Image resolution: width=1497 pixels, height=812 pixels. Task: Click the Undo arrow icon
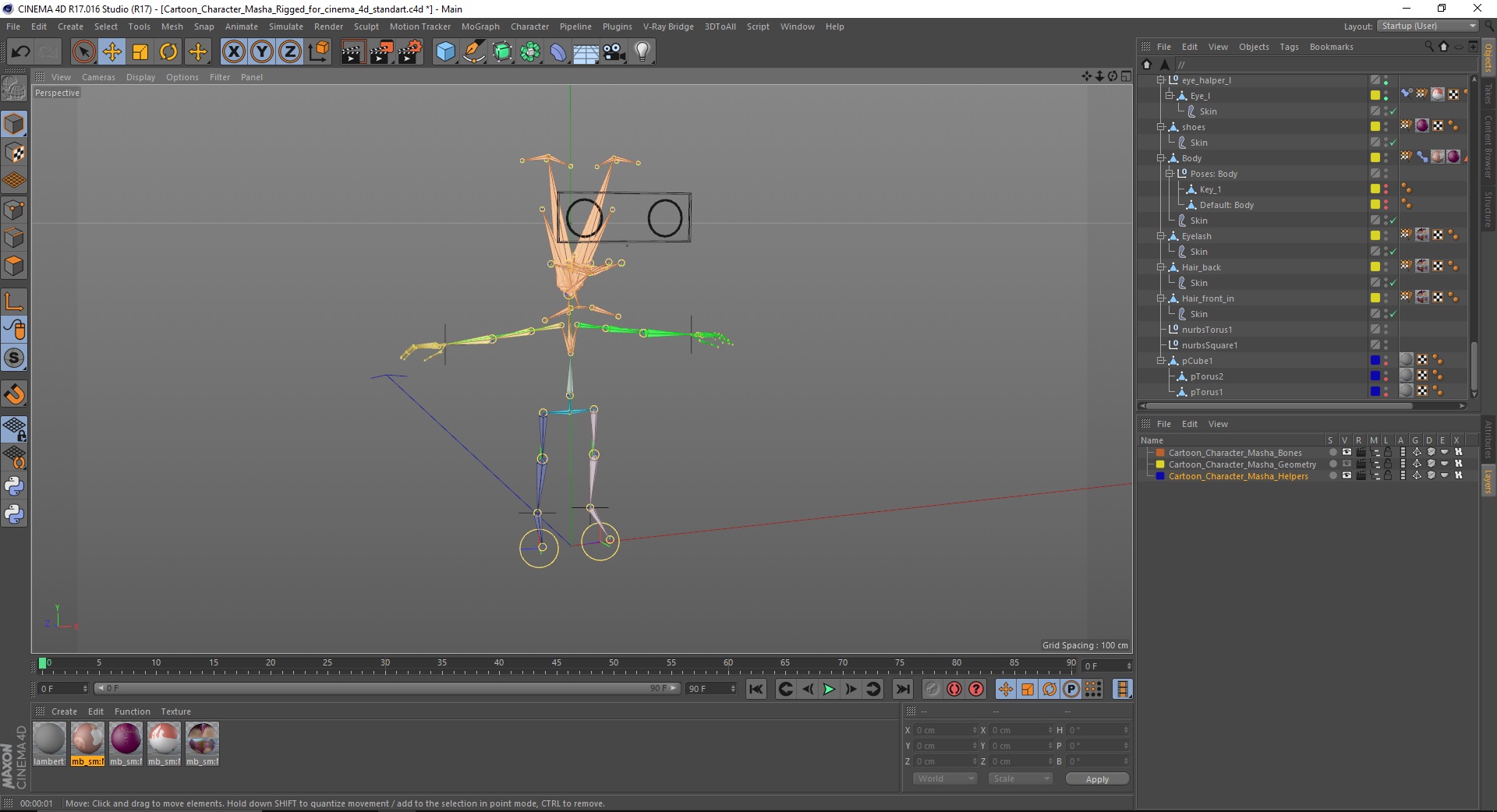(x=21, y=52)
